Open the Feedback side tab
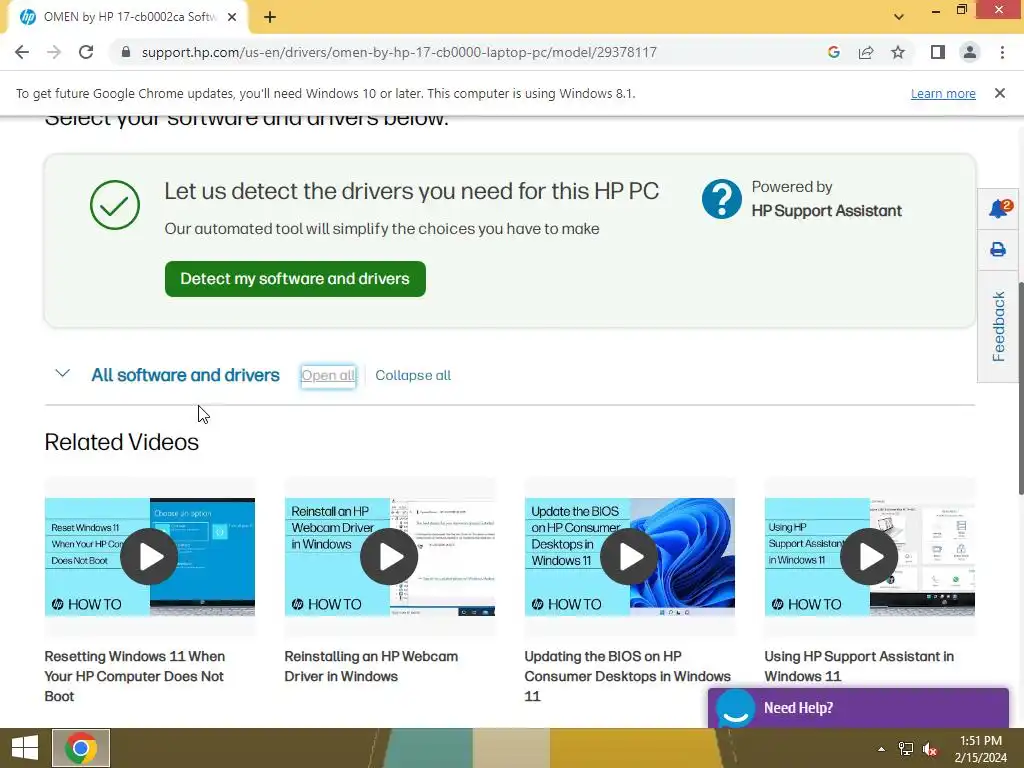This screenshot has height=768, width=1024. click(x=999, y=327)
